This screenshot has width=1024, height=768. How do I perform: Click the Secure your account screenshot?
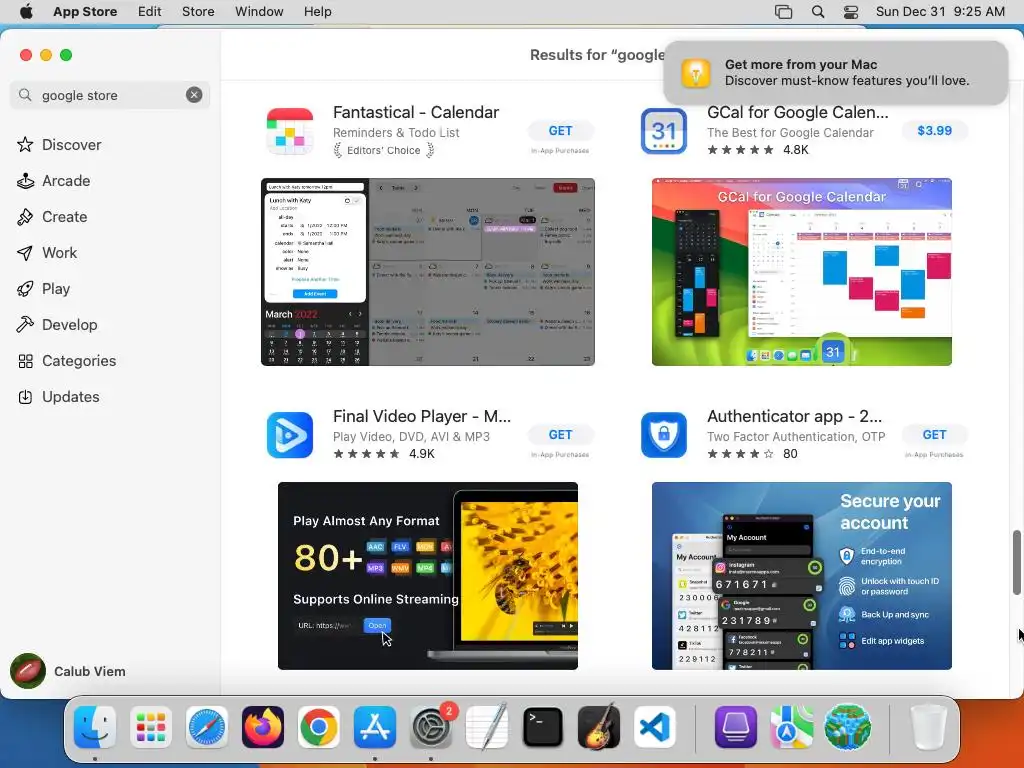point(801,576)
